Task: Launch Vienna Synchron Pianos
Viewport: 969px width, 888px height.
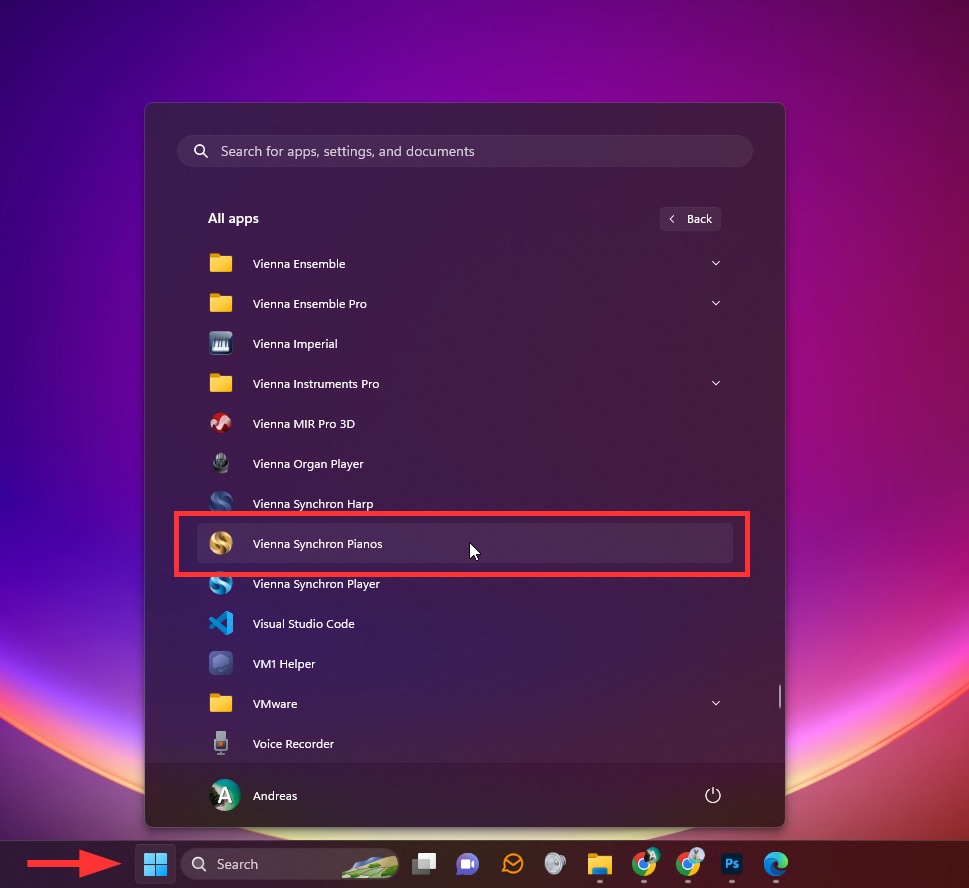Action: [x=465, y=544]
